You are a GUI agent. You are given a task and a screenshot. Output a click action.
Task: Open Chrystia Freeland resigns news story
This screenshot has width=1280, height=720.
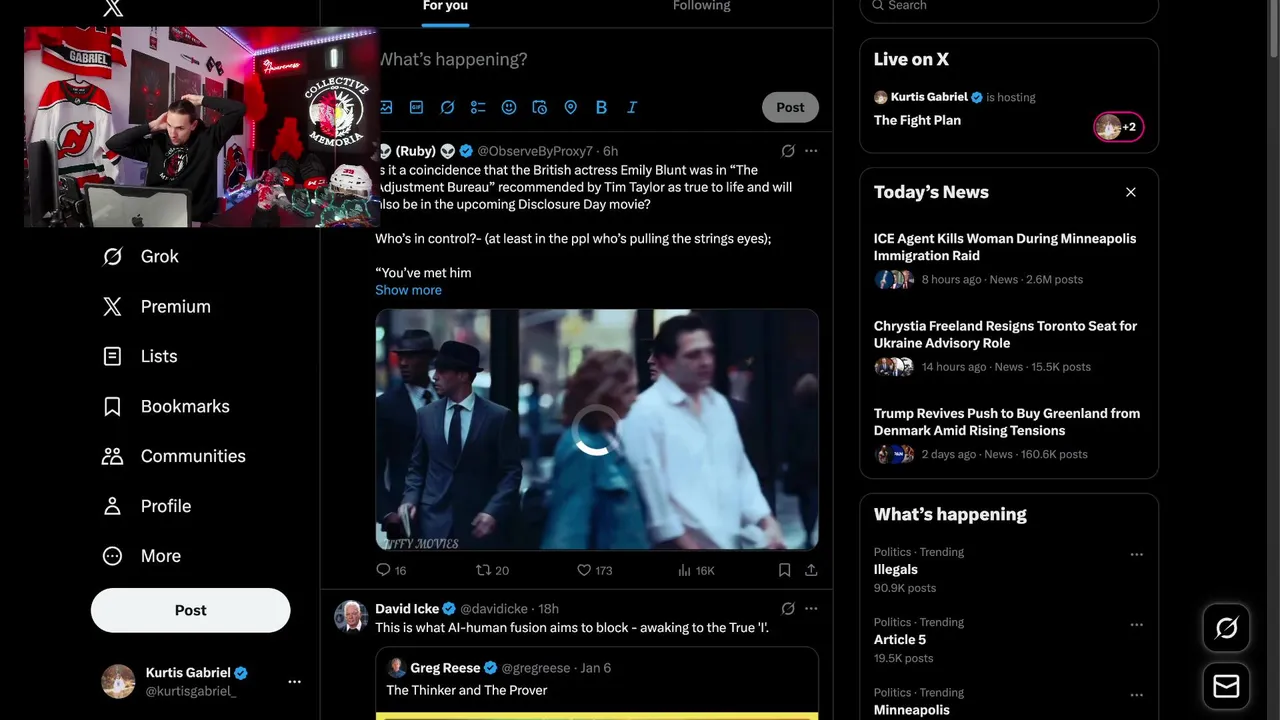tap(1009, 346)
